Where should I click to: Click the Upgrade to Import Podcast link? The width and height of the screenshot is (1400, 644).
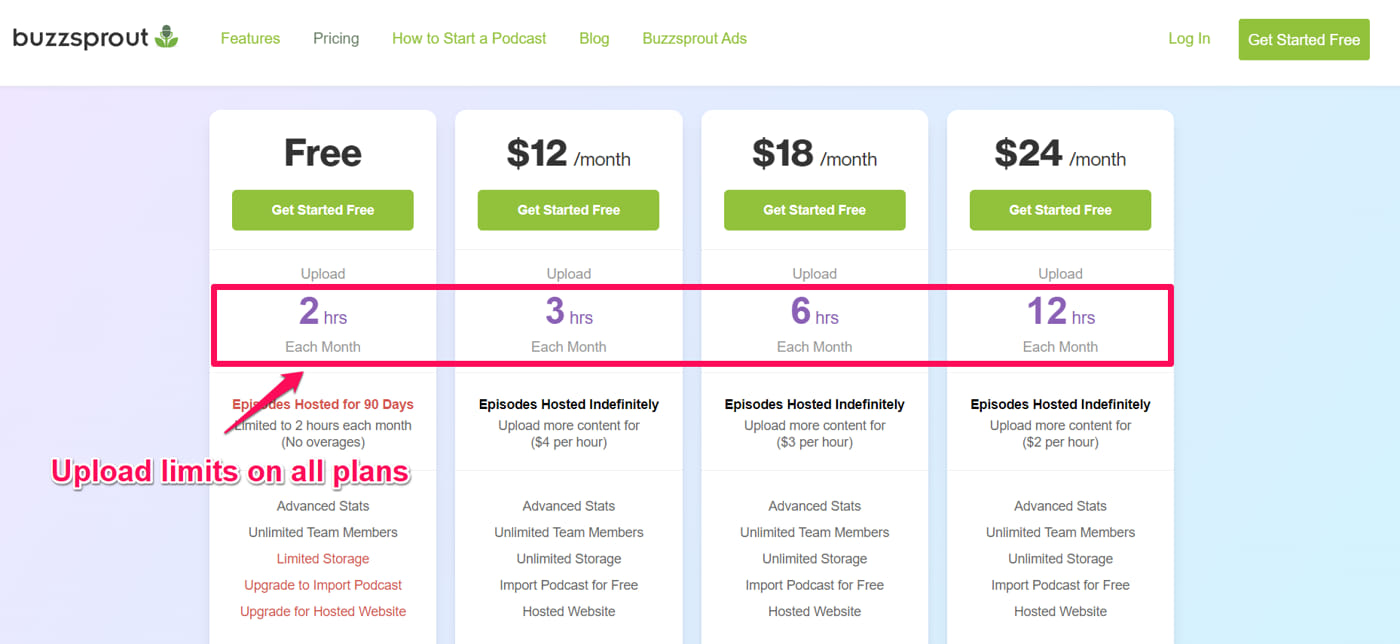(322, 584)
